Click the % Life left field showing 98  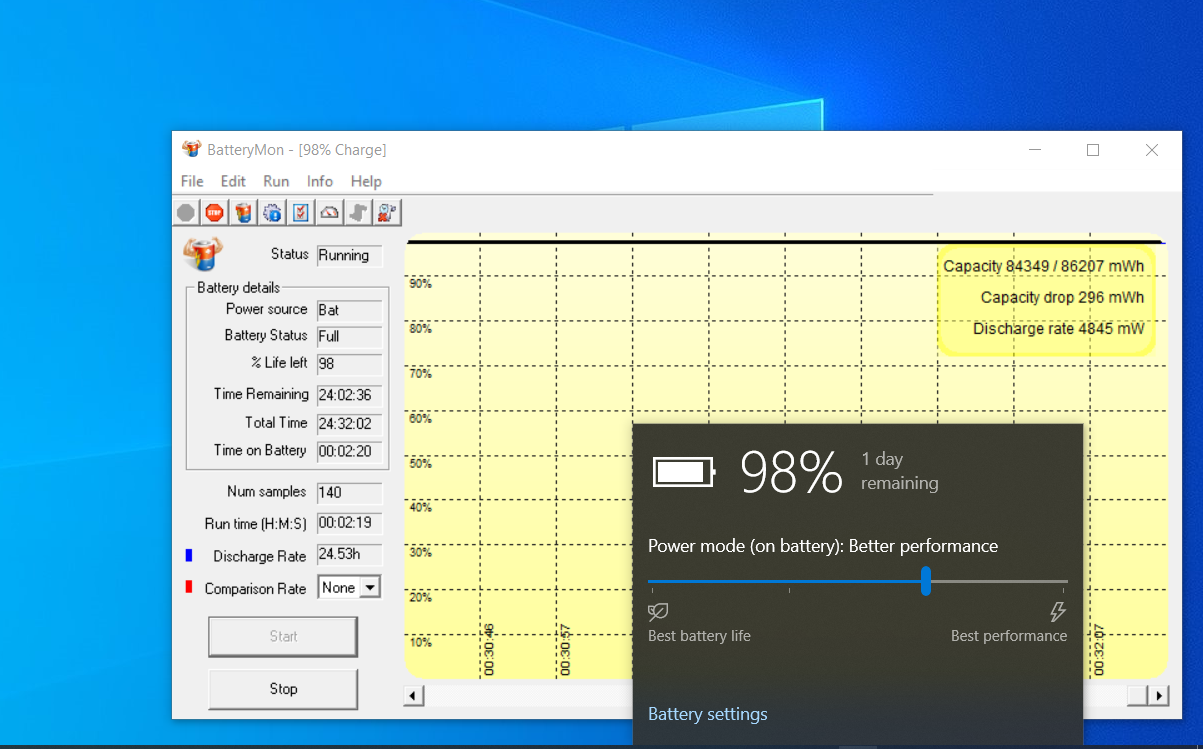click(x=350, y=364)
